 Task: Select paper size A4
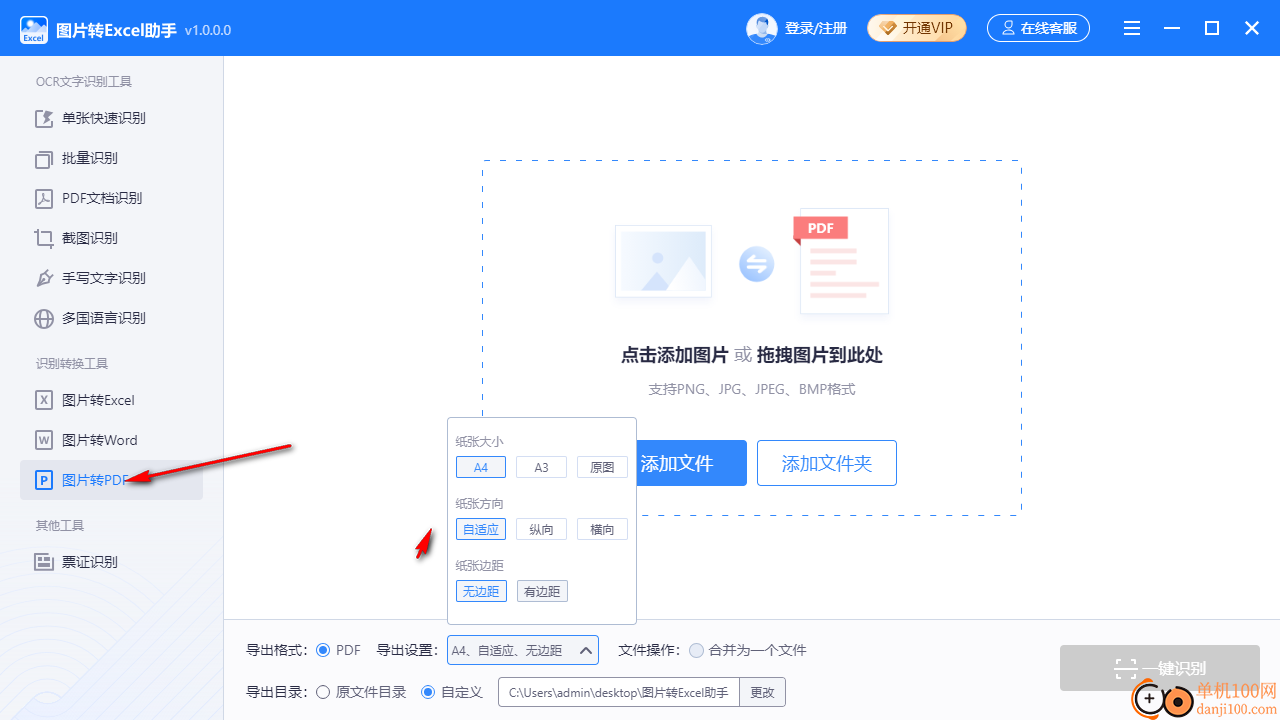[481, 467]
